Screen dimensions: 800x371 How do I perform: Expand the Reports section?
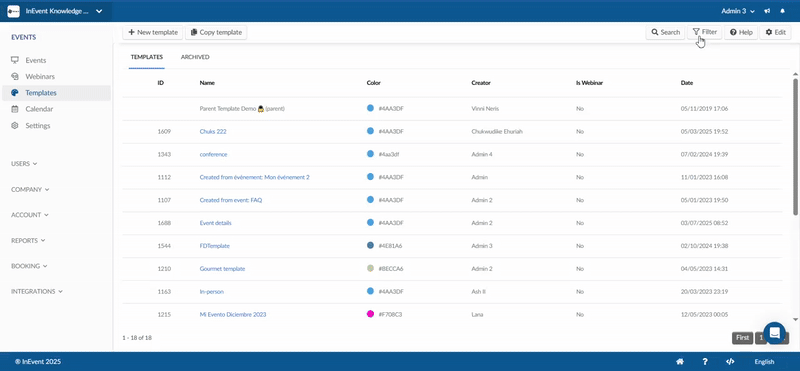[x=28, y=240]
